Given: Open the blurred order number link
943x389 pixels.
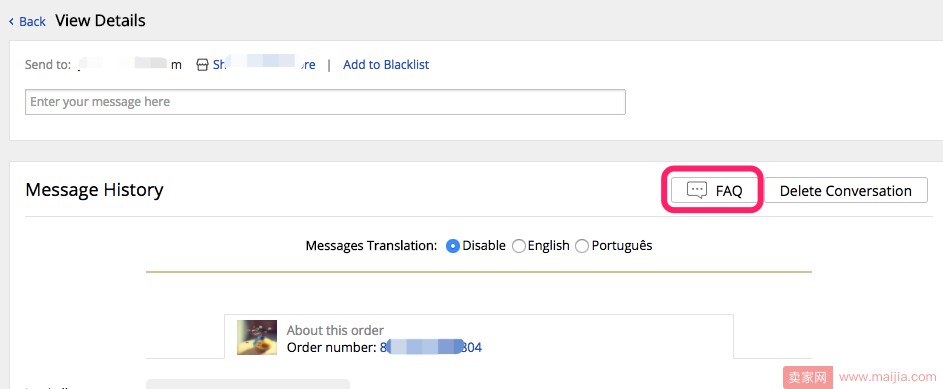Looking at the screenshot, I should pyautogui.click(x=431, y=348).
